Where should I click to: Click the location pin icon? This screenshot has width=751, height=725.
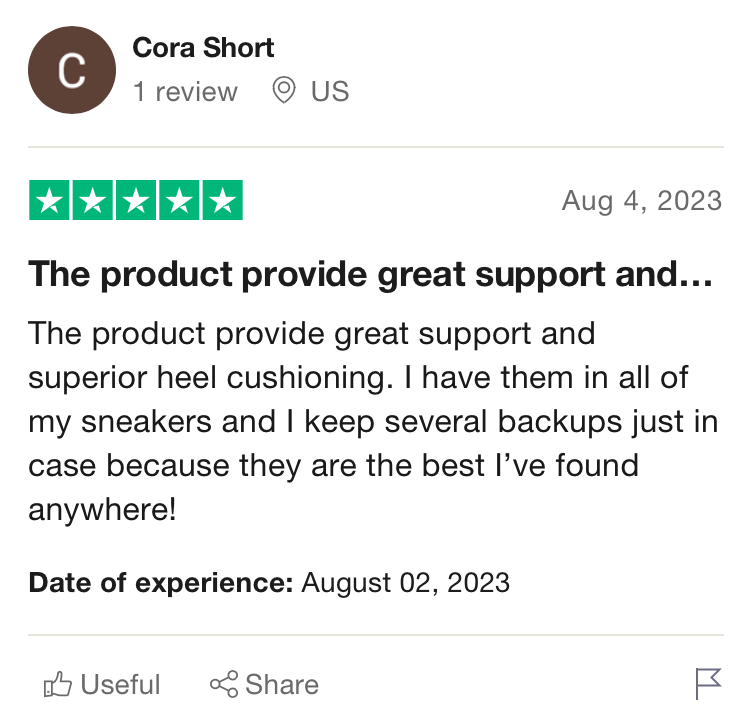284,90
